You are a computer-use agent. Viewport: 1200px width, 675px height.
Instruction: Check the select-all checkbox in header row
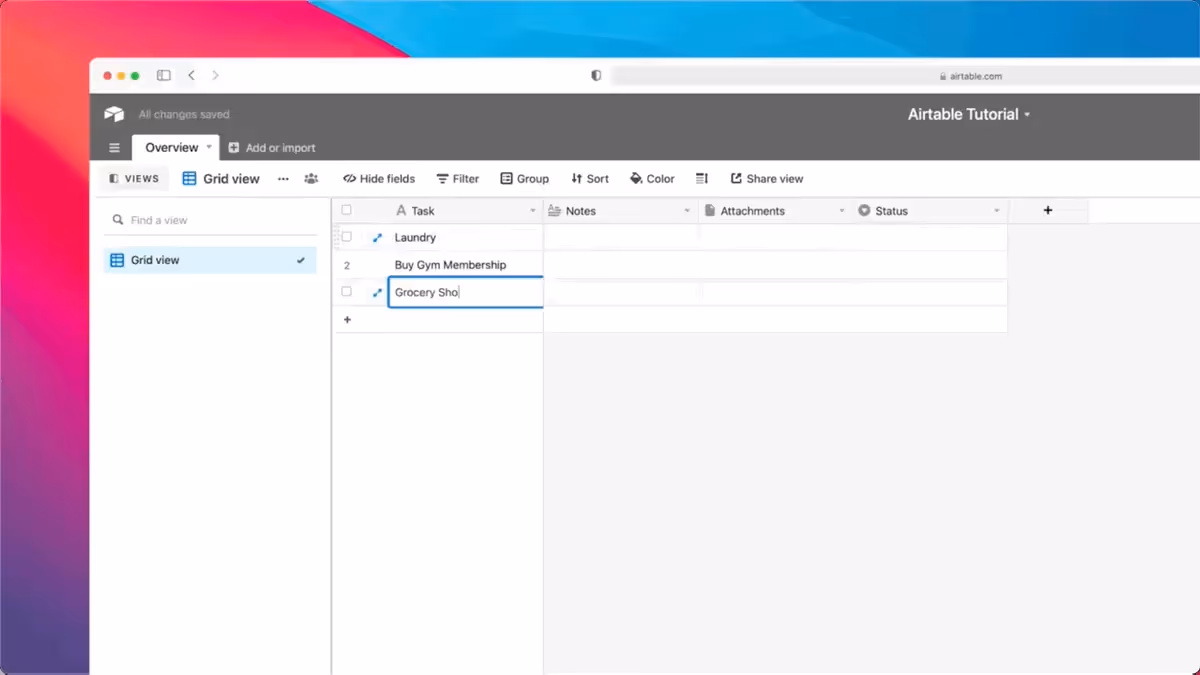coord(346,210)
